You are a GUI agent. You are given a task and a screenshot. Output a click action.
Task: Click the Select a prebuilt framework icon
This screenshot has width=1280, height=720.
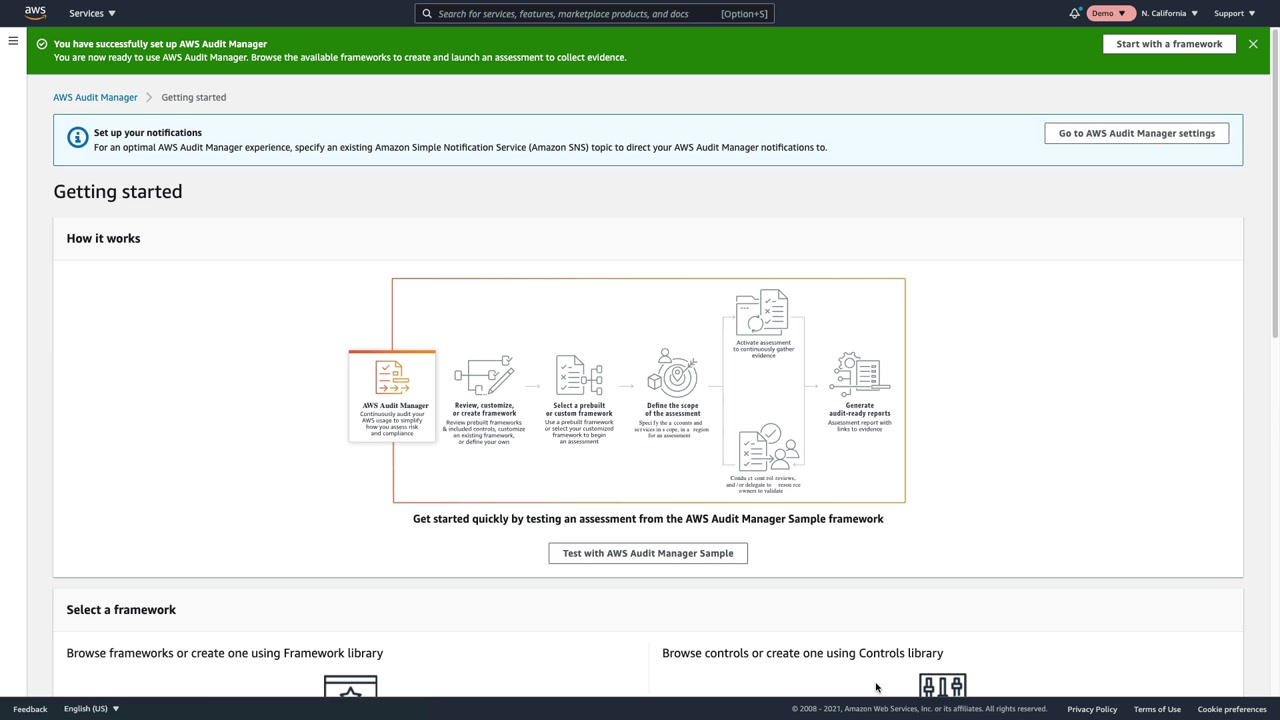click(x=579, y=376)
